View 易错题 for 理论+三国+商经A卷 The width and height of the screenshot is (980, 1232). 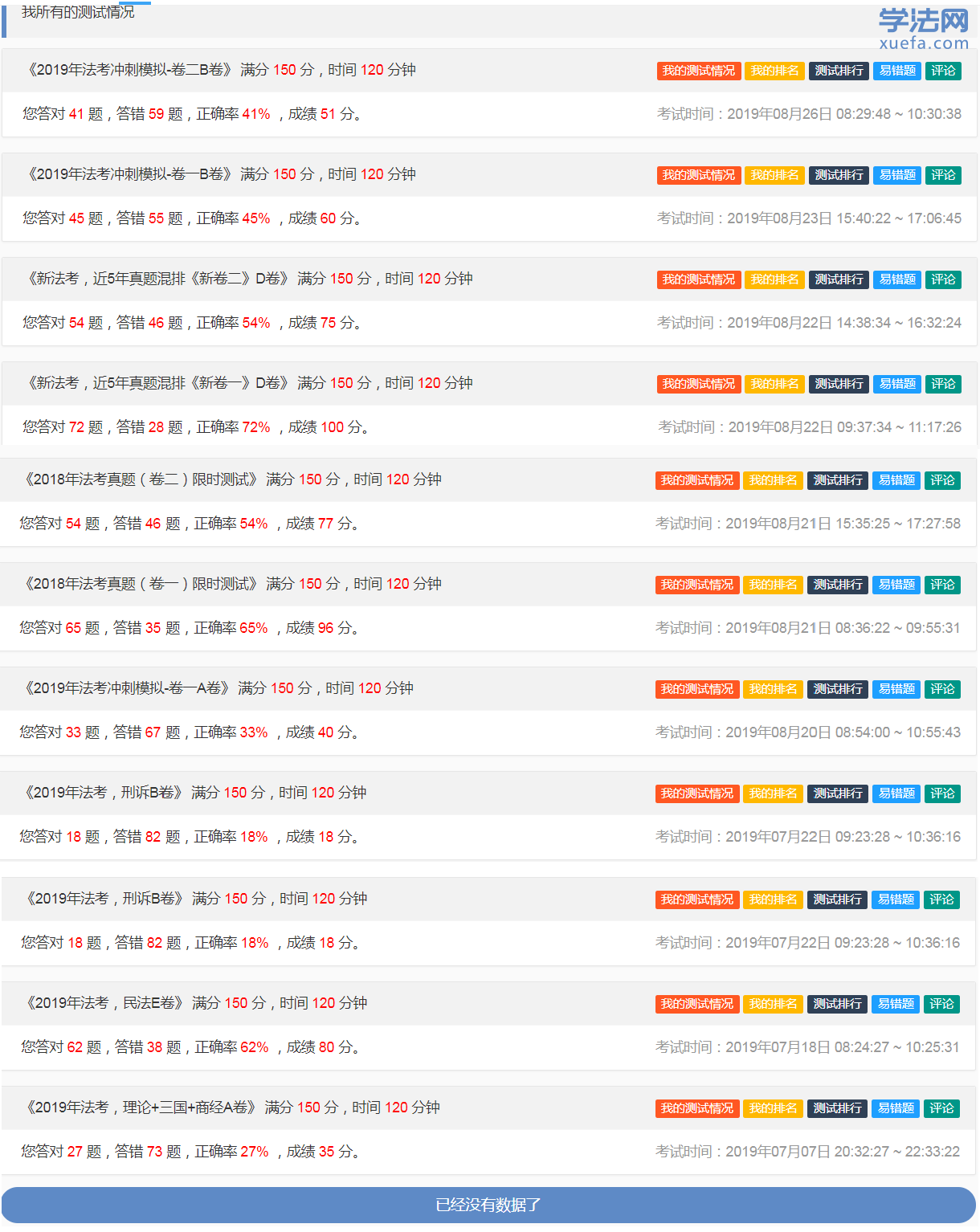click(896, 1108)
